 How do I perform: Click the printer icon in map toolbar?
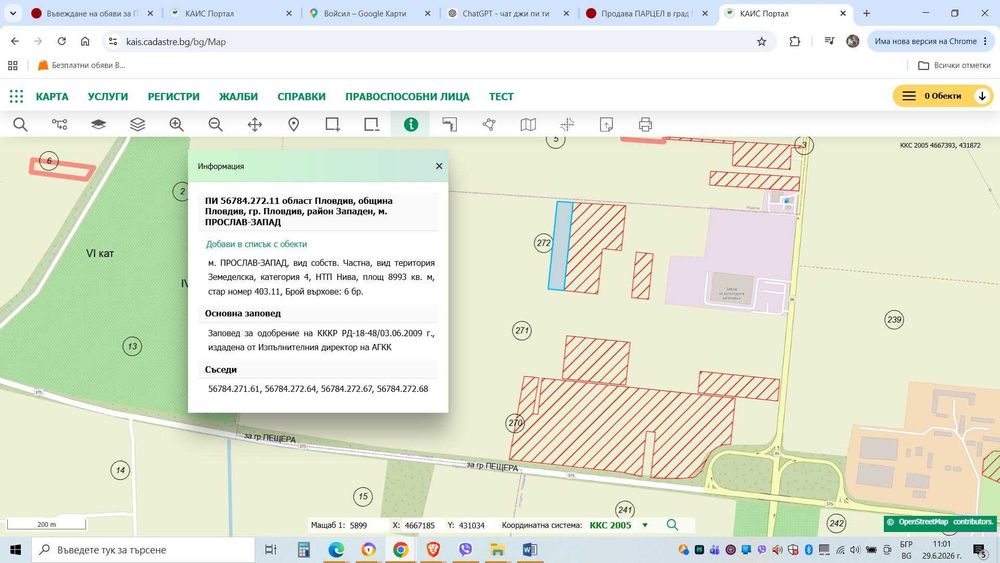click(645, 124)
